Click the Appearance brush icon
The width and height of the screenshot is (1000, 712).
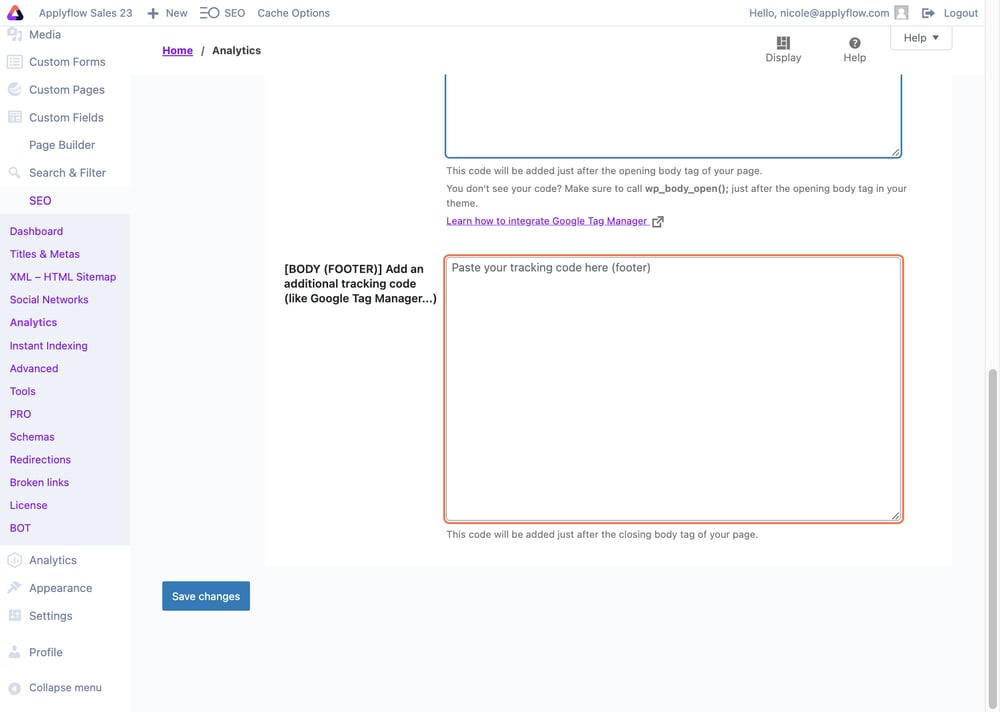point(14,588)
